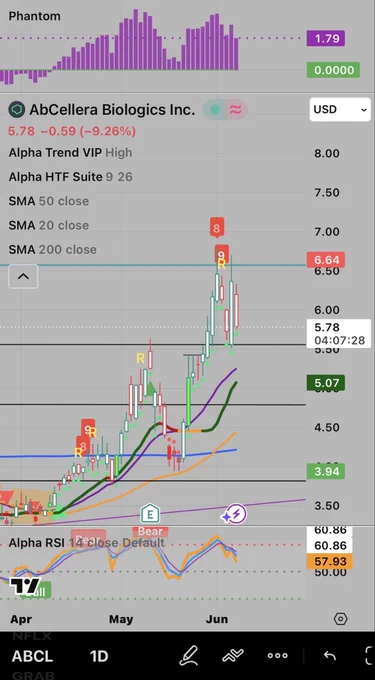
Task: Select the SMA 200 close indicator
Action: pyautogui.click(x=52, y=250)
